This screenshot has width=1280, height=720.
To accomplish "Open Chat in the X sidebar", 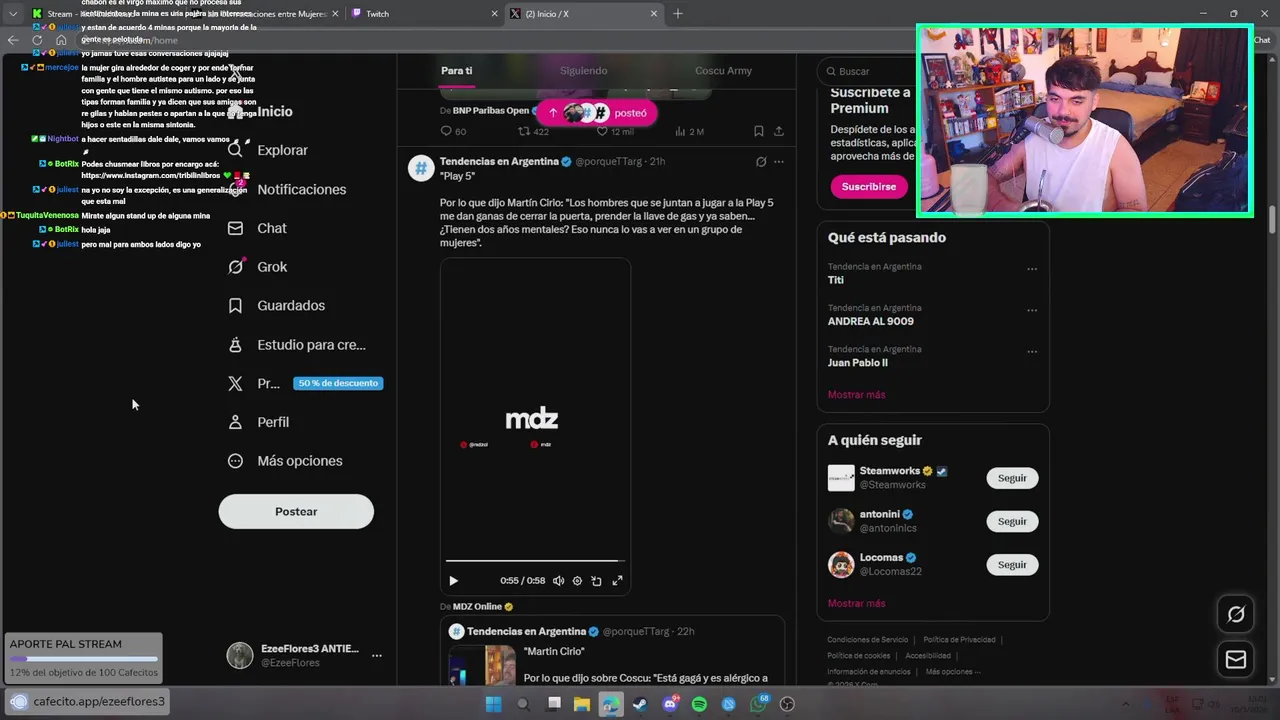I will point(257,228).
